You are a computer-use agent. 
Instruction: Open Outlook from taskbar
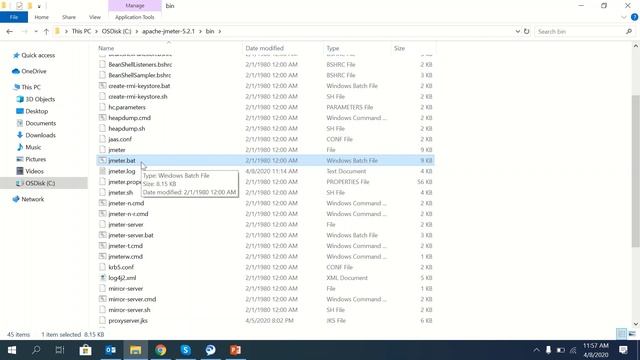point(110,350)
